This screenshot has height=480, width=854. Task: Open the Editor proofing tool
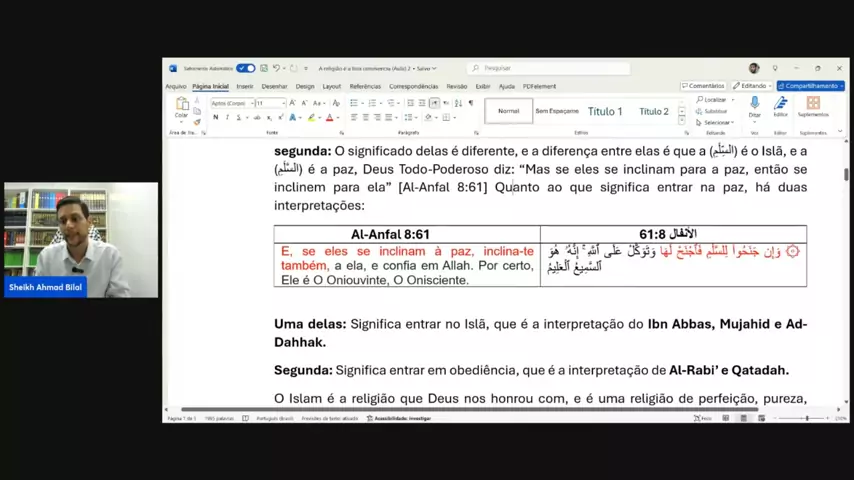[780, 105]
